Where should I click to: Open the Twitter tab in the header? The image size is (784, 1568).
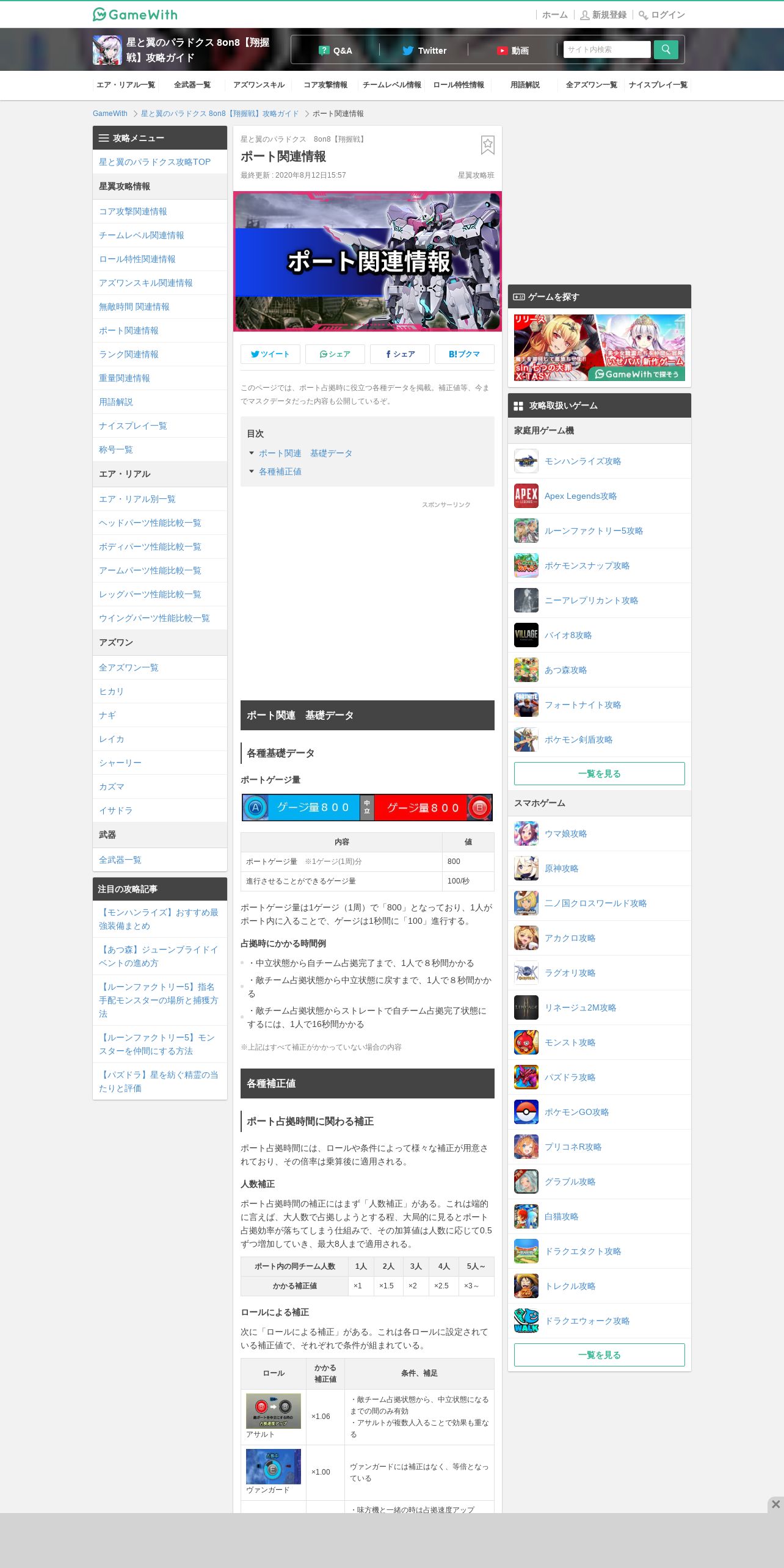click(424, 50)
